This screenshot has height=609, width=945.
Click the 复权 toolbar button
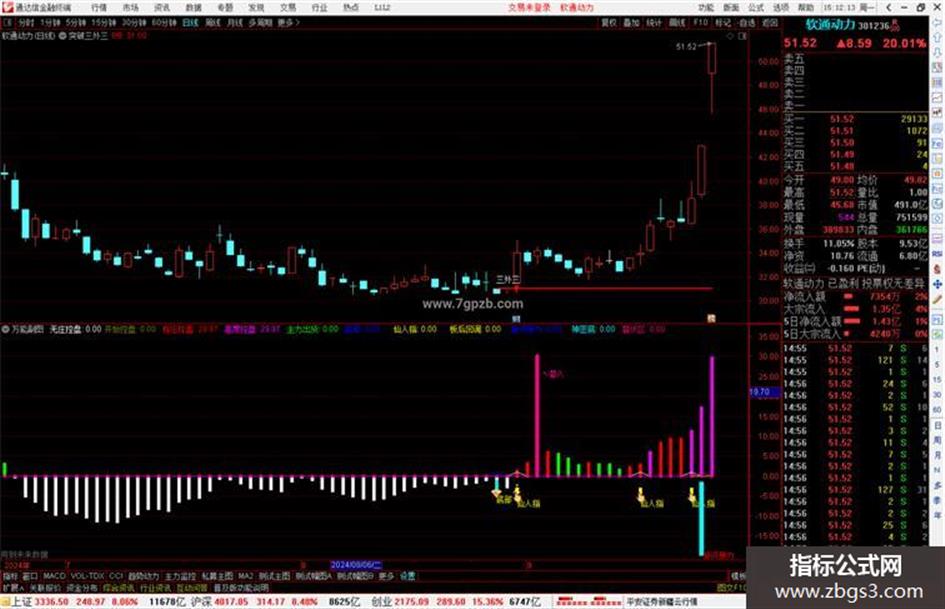[x=609, y=22]
